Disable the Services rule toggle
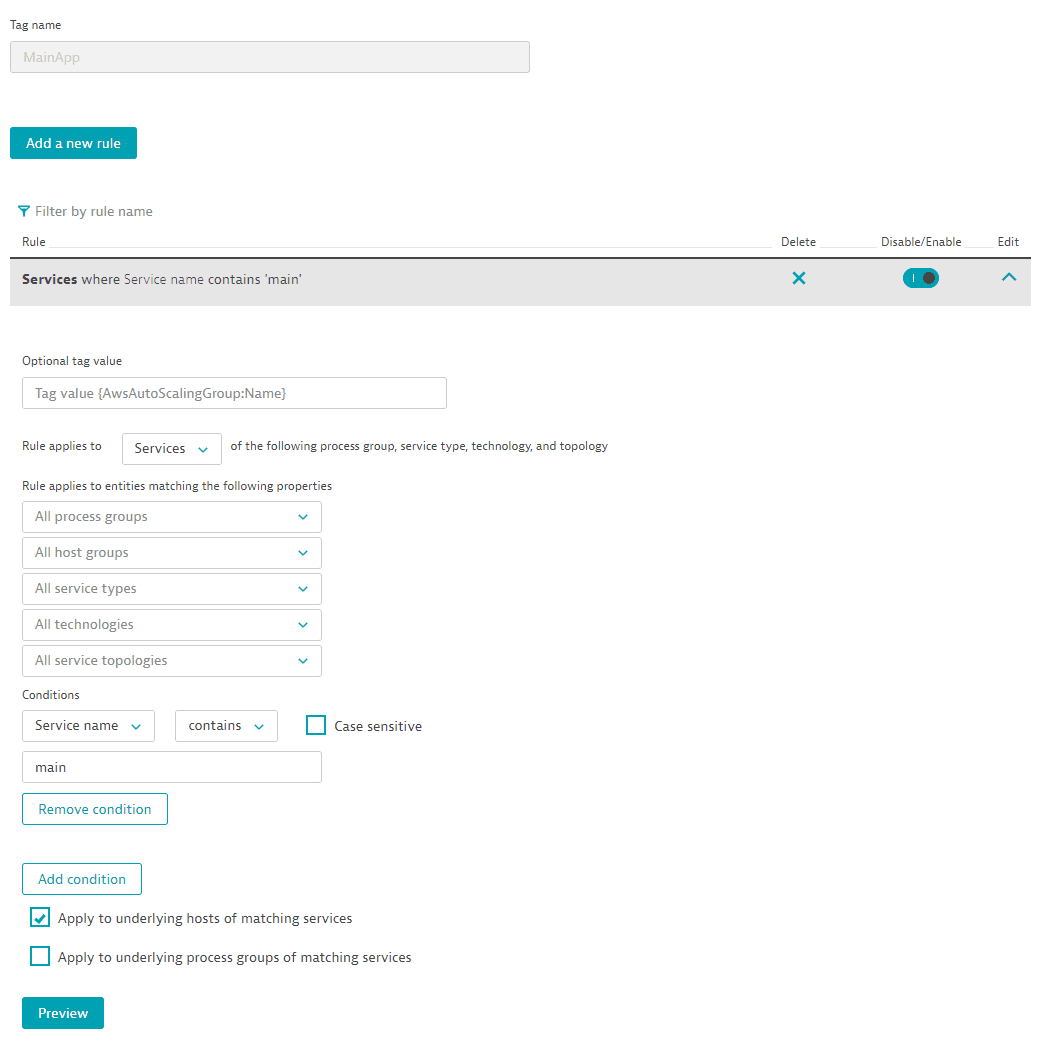Image resolution: width=1037 pixels, height=1061 pixels. [920, 278]
